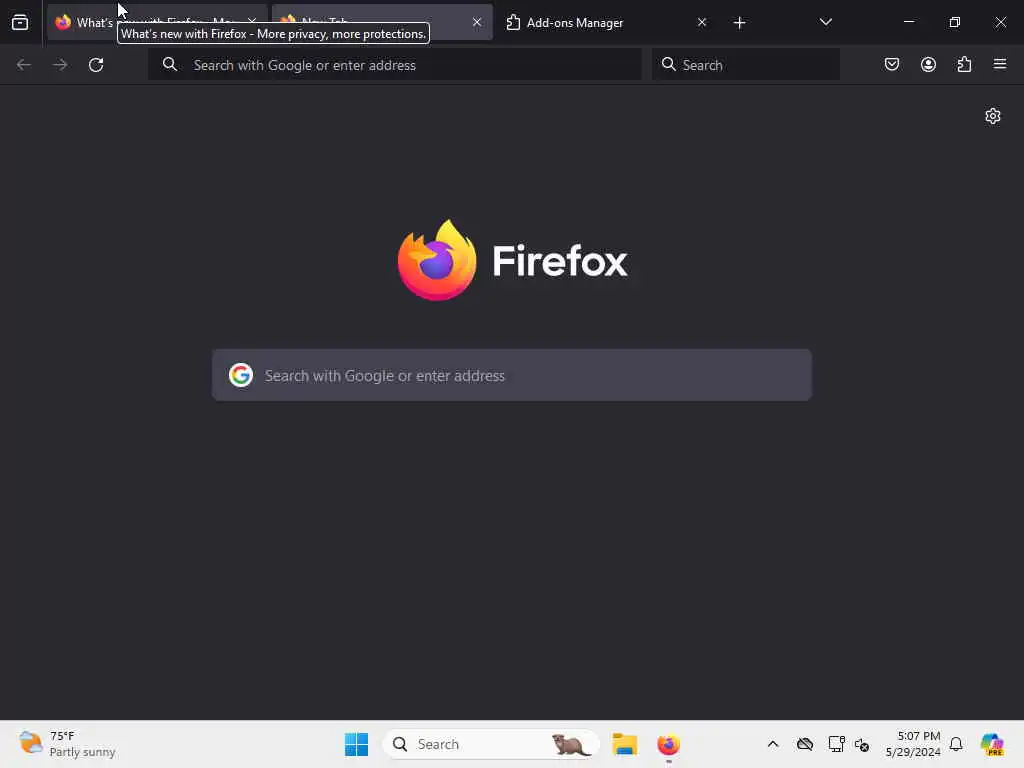Show hidden system tray icons chevron
1024x768 pixels.
point(773,744)
